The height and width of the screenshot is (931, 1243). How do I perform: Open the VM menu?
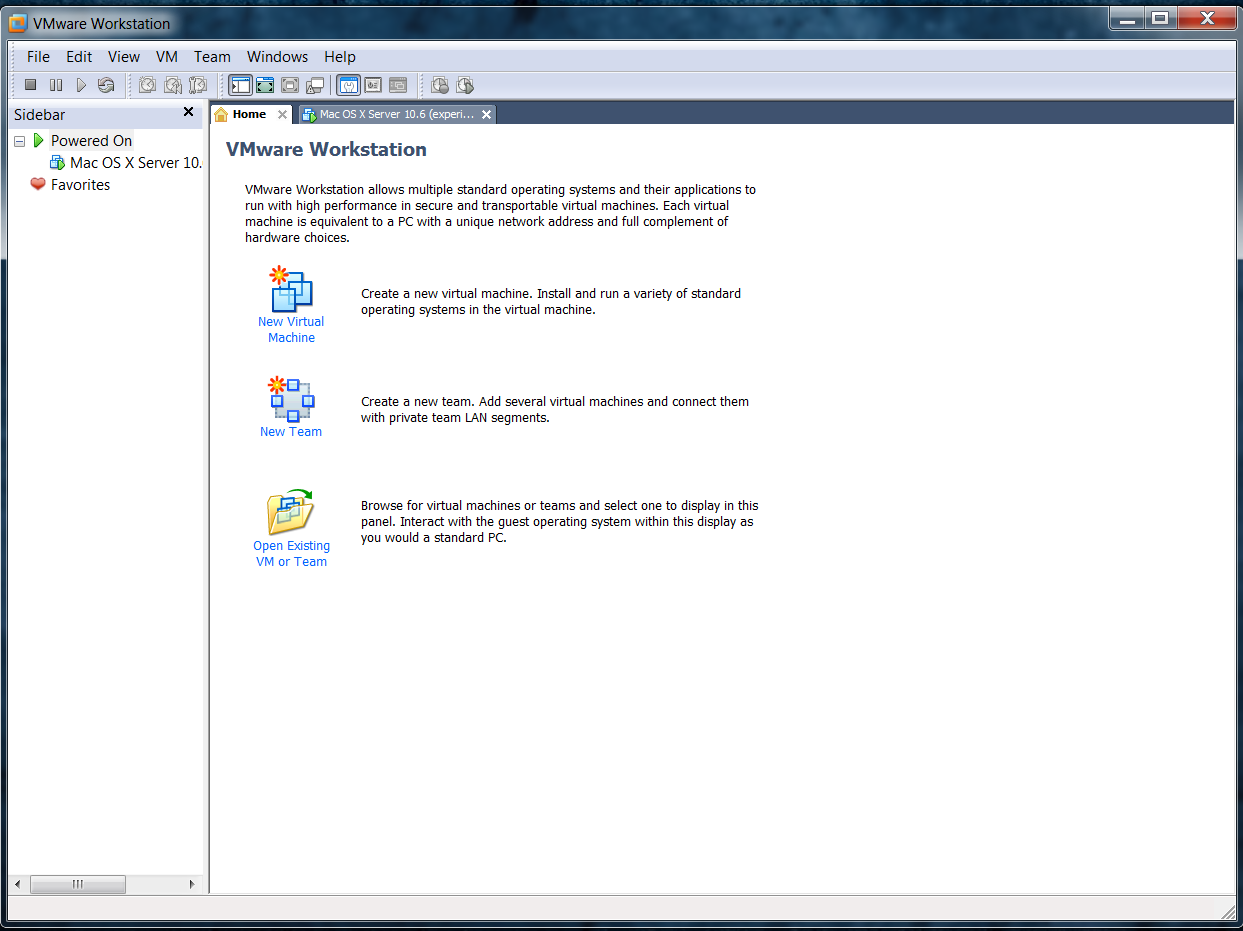(167, 57)
